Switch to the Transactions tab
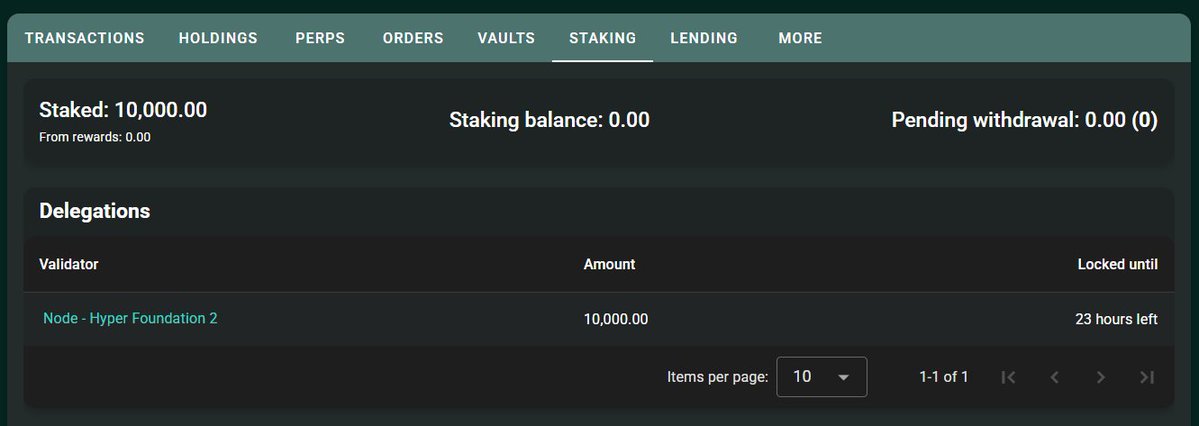The height and width of the screenshot is (426, 1199). [x=85, y=38]
